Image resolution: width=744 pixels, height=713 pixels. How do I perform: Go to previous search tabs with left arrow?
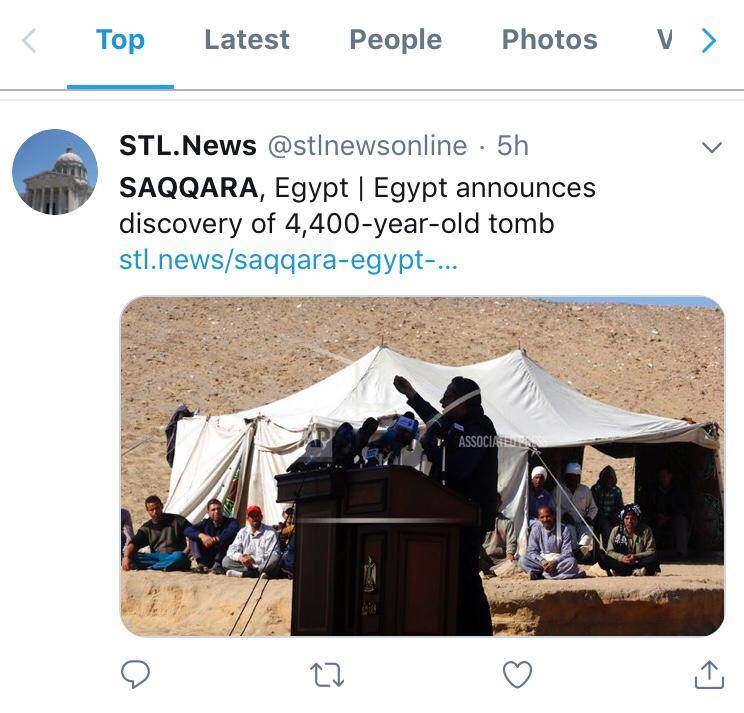point(29,40)
